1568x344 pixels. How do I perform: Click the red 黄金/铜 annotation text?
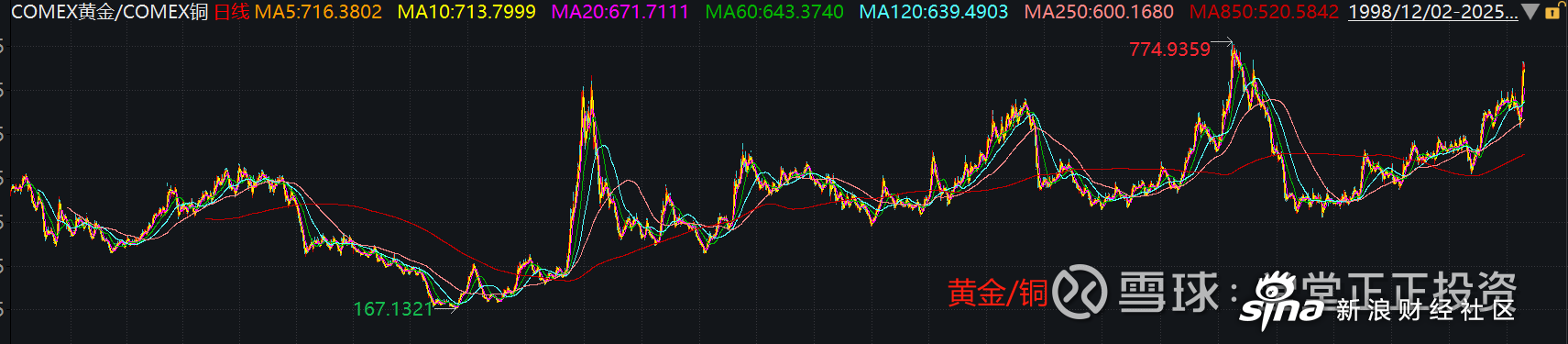(997, 293)
